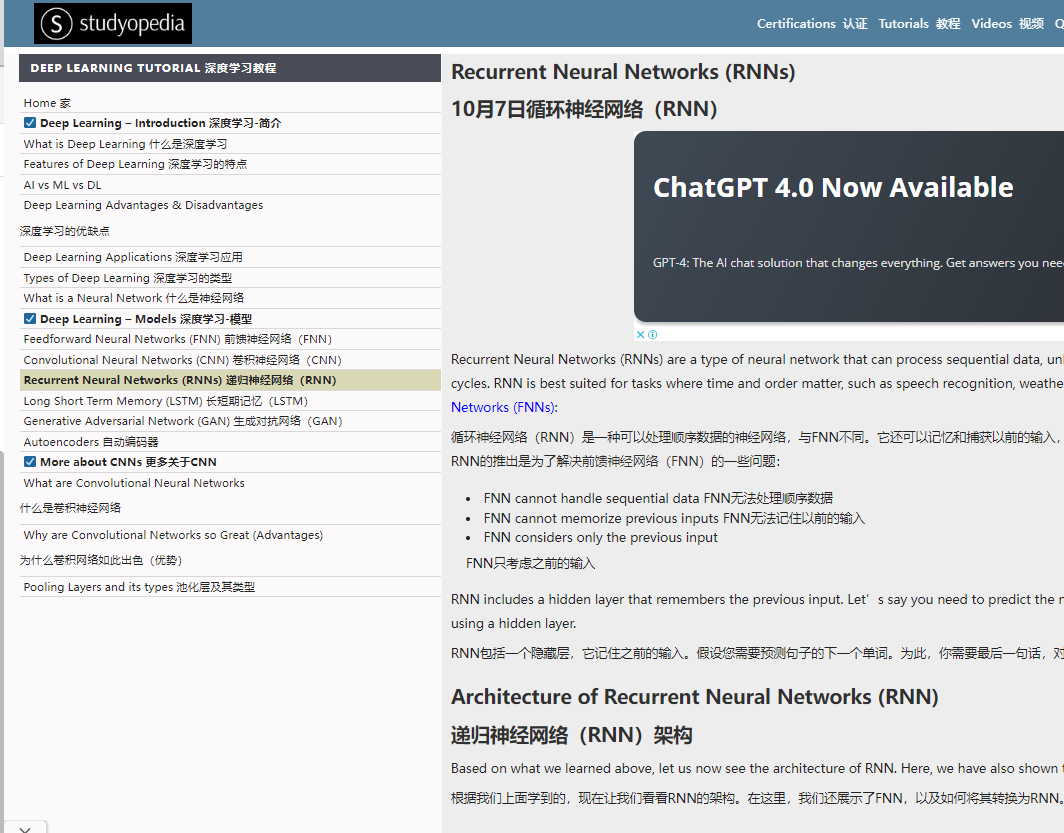Open Generative Adversarial Network (GAN) page
The width and height of the screenshot is (1064, 833).
click(183, 421)
